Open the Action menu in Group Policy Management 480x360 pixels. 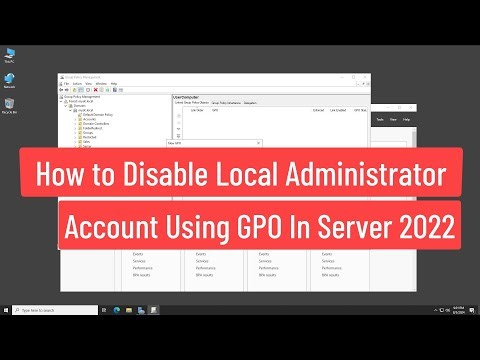[x=77, y=84]
